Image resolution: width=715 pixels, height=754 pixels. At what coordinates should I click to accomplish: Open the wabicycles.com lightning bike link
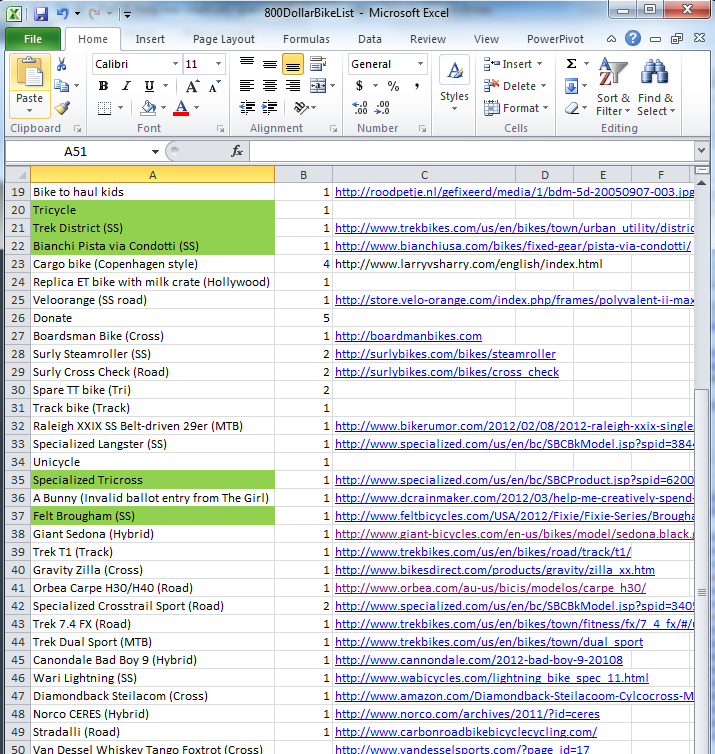coord(492,678)
